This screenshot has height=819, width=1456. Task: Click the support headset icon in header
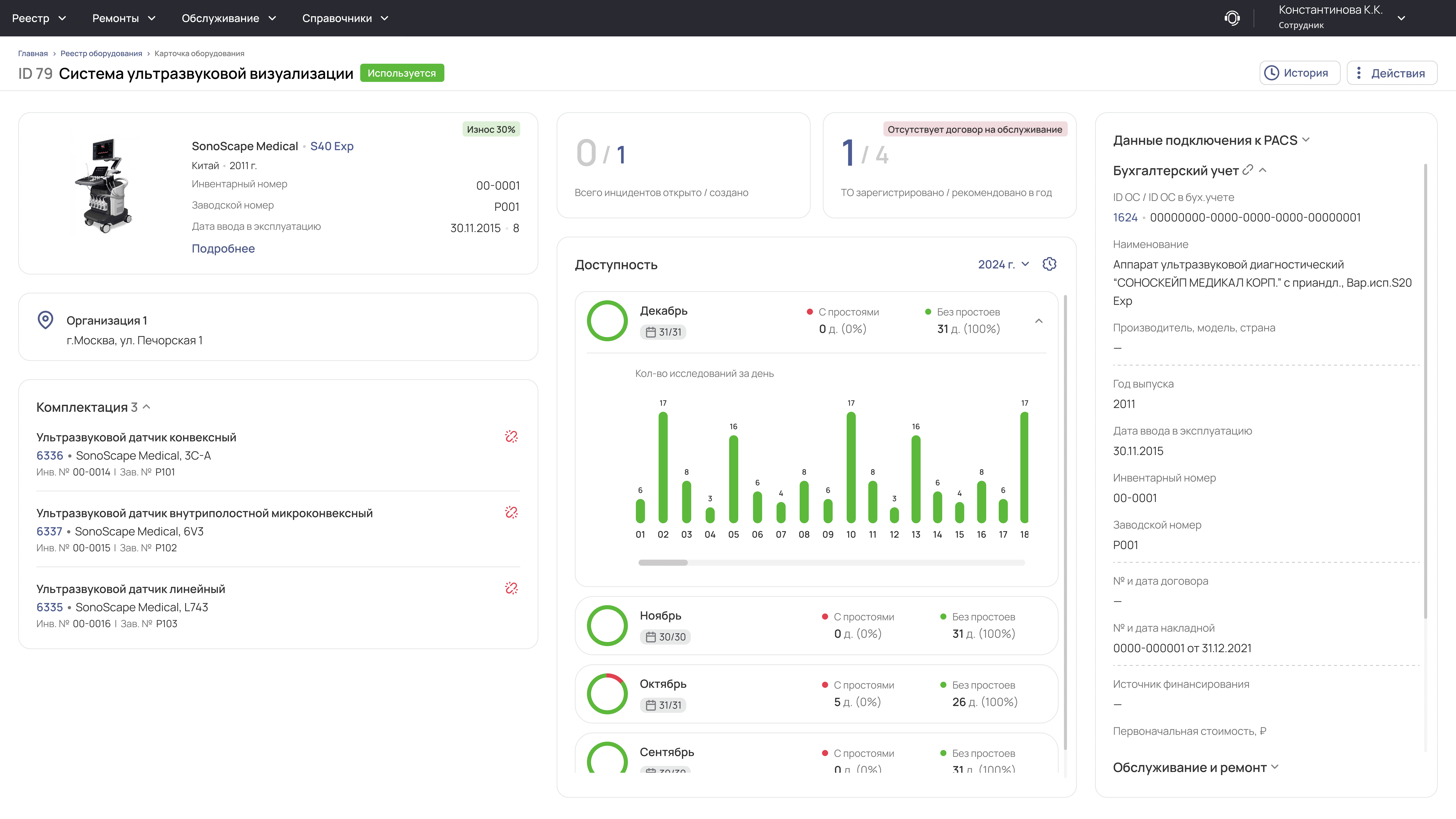point(1232,18)
